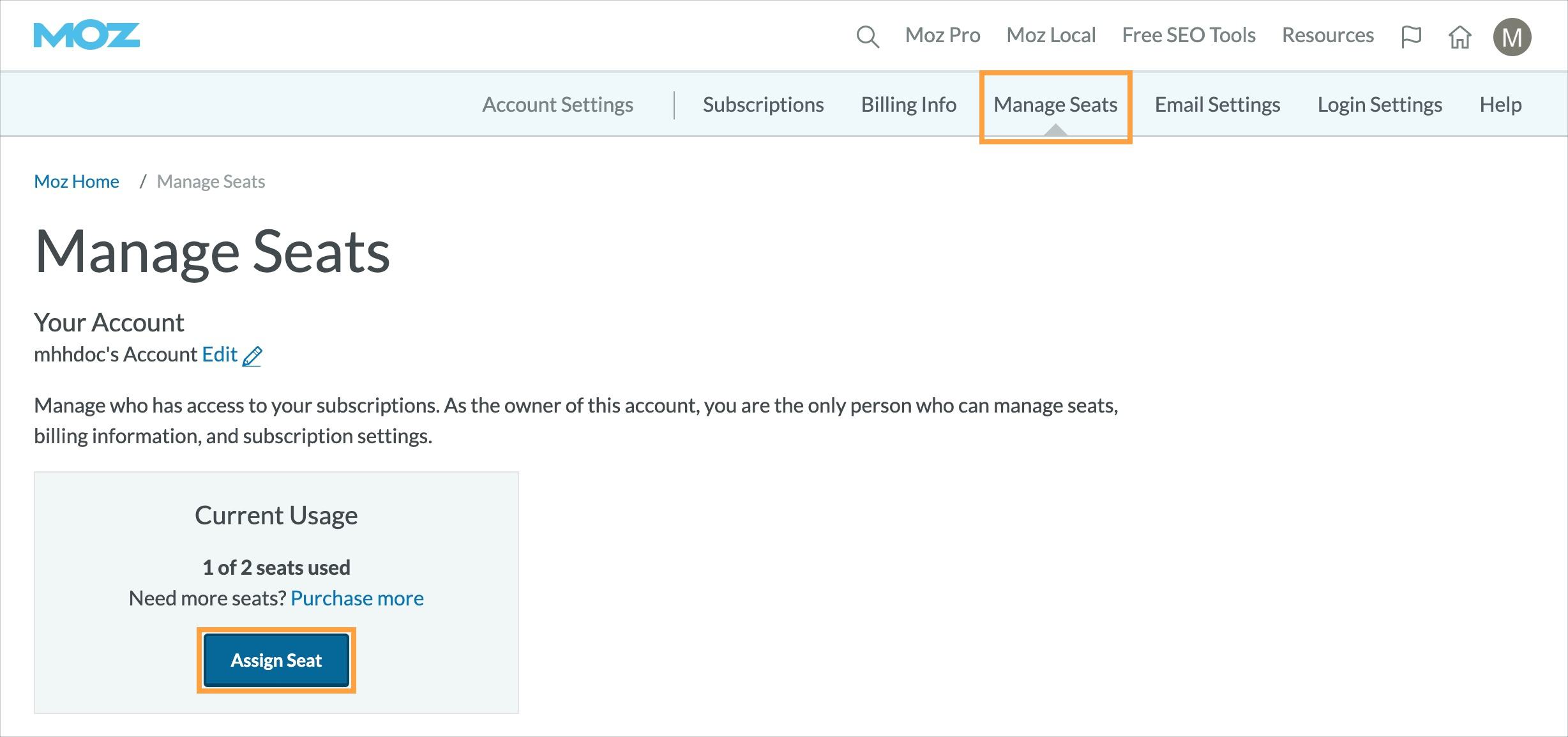1568x737 pixels.
Task: Open the Subscriptions tab
Action: (x=763, y=104)
